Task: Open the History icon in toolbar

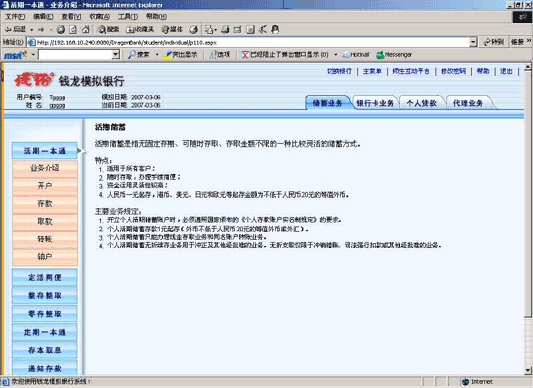Action: tap(194, 30)
